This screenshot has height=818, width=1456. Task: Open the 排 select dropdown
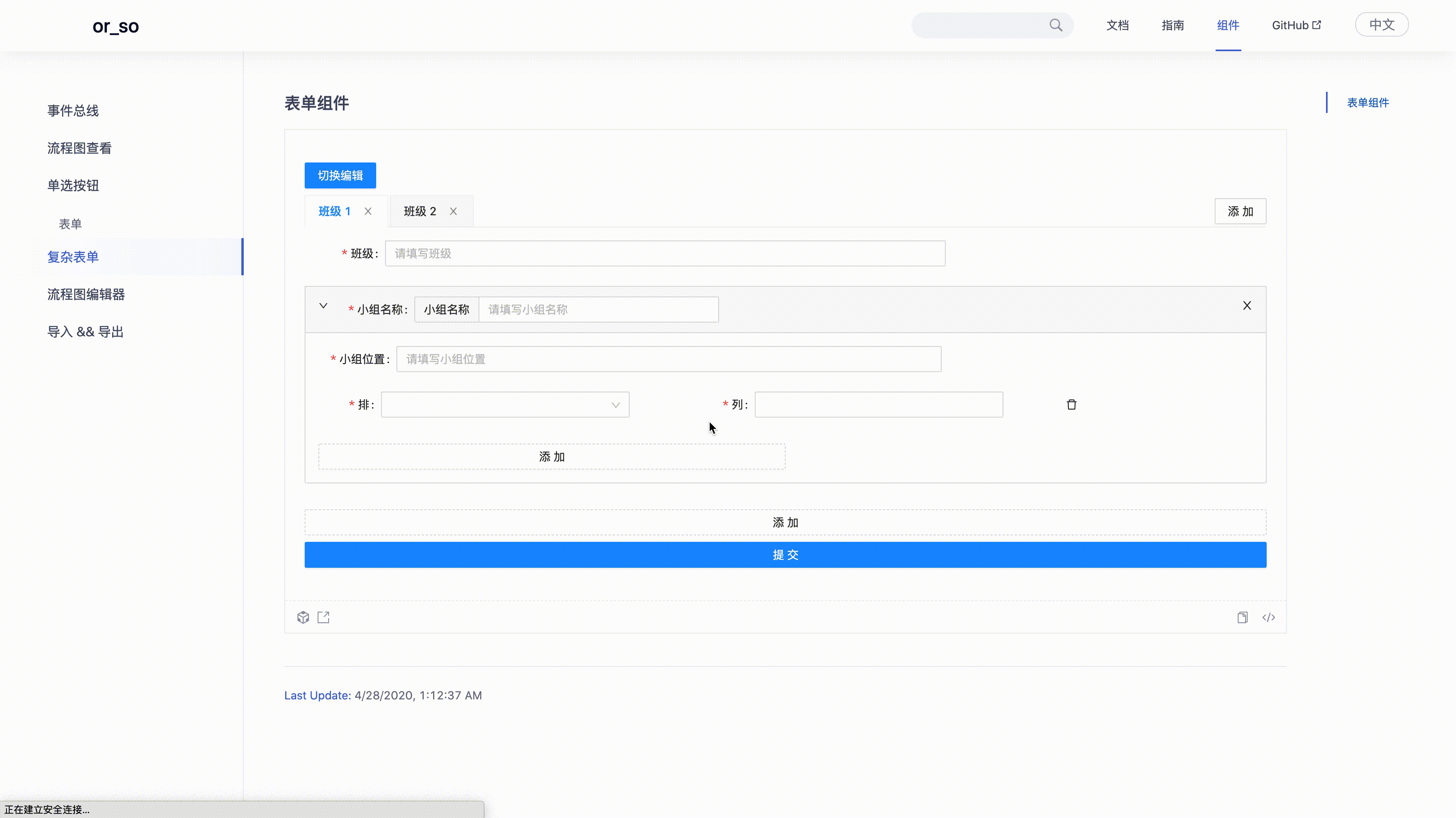point(505,405)
